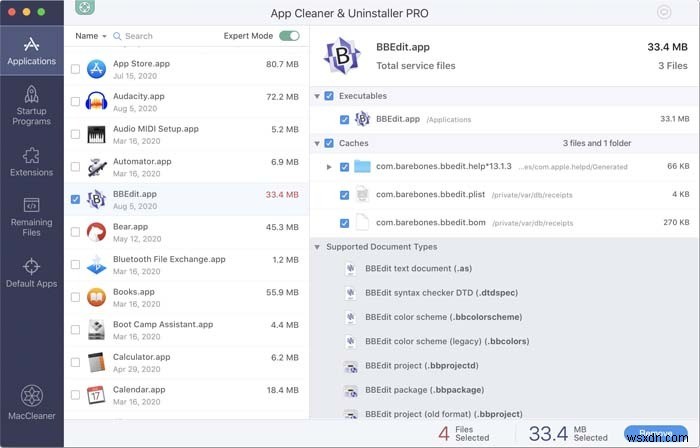This screenshot has height=448, width=700.
Task: Click the Books app icon
Action: (x=96, y=297)
